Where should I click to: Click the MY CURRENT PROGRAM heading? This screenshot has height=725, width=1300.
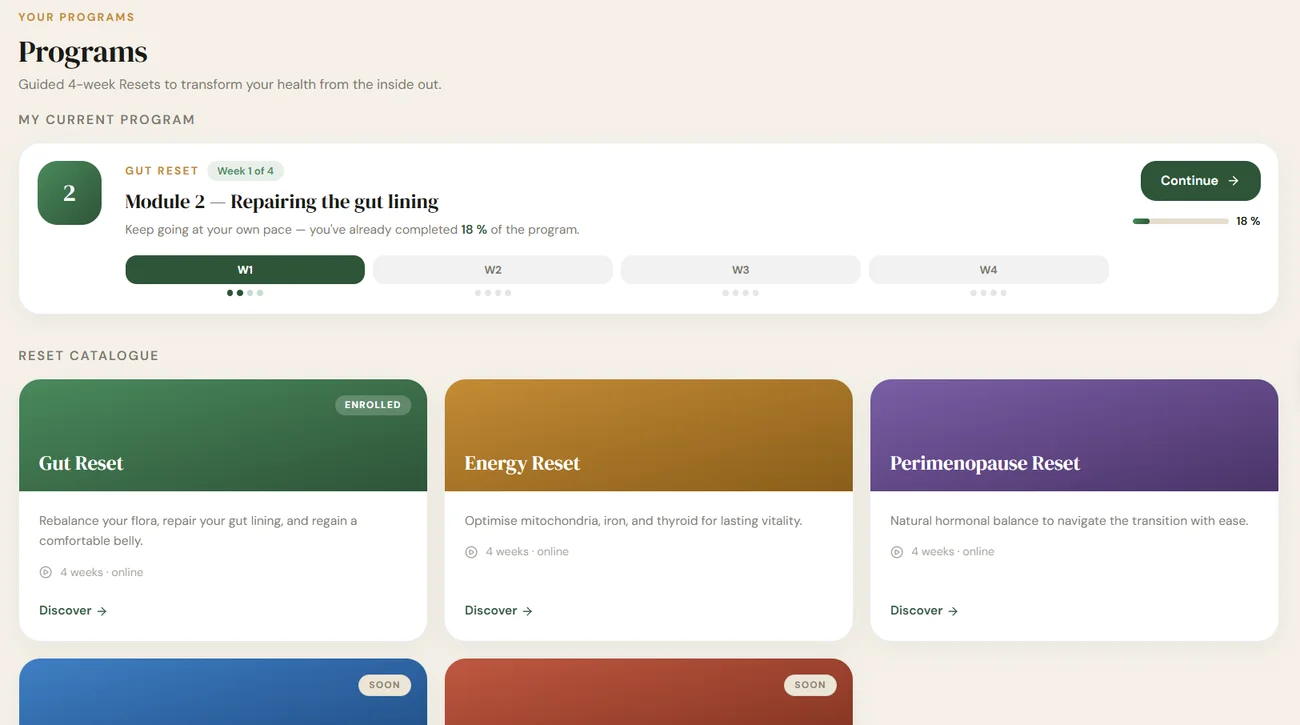[x=107, y=120]
